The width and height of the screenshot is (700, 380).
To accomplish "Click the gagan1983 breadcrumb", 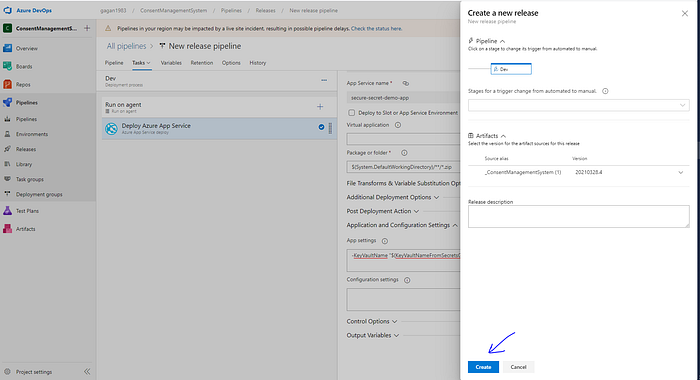I will [x=113, y=10].
